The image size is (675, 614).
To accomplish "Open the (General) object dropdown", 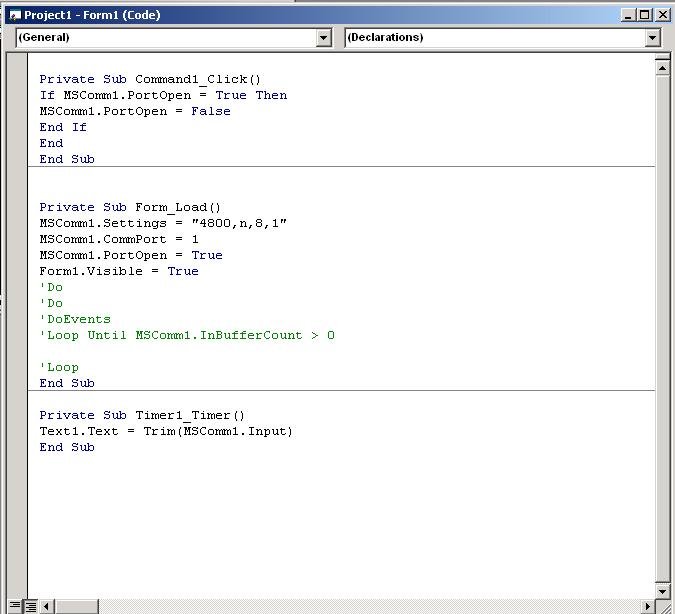I will pos(323,38).
